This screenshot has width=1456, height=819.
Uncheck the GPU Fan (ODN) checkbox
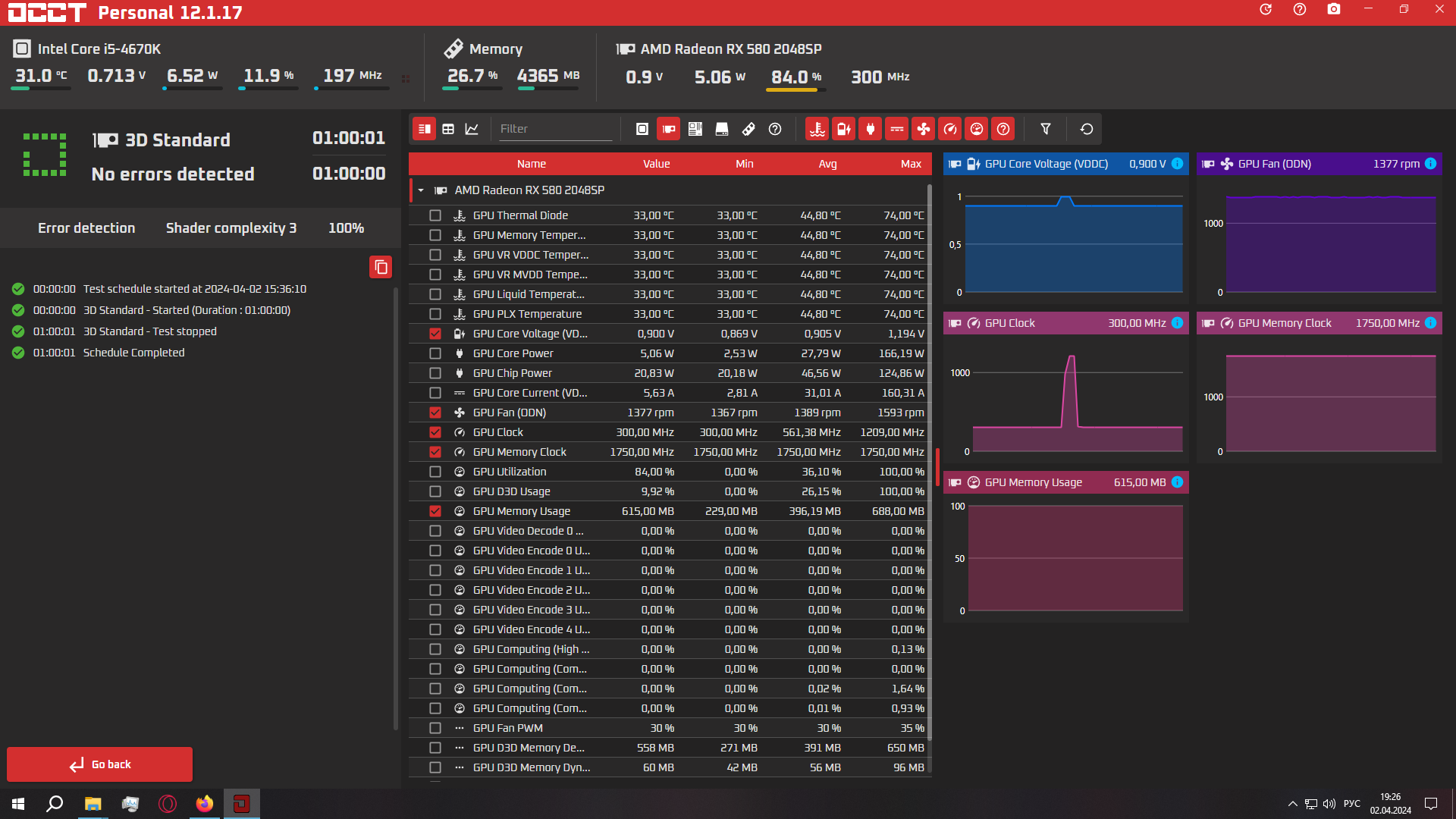(x=435, y=413)
